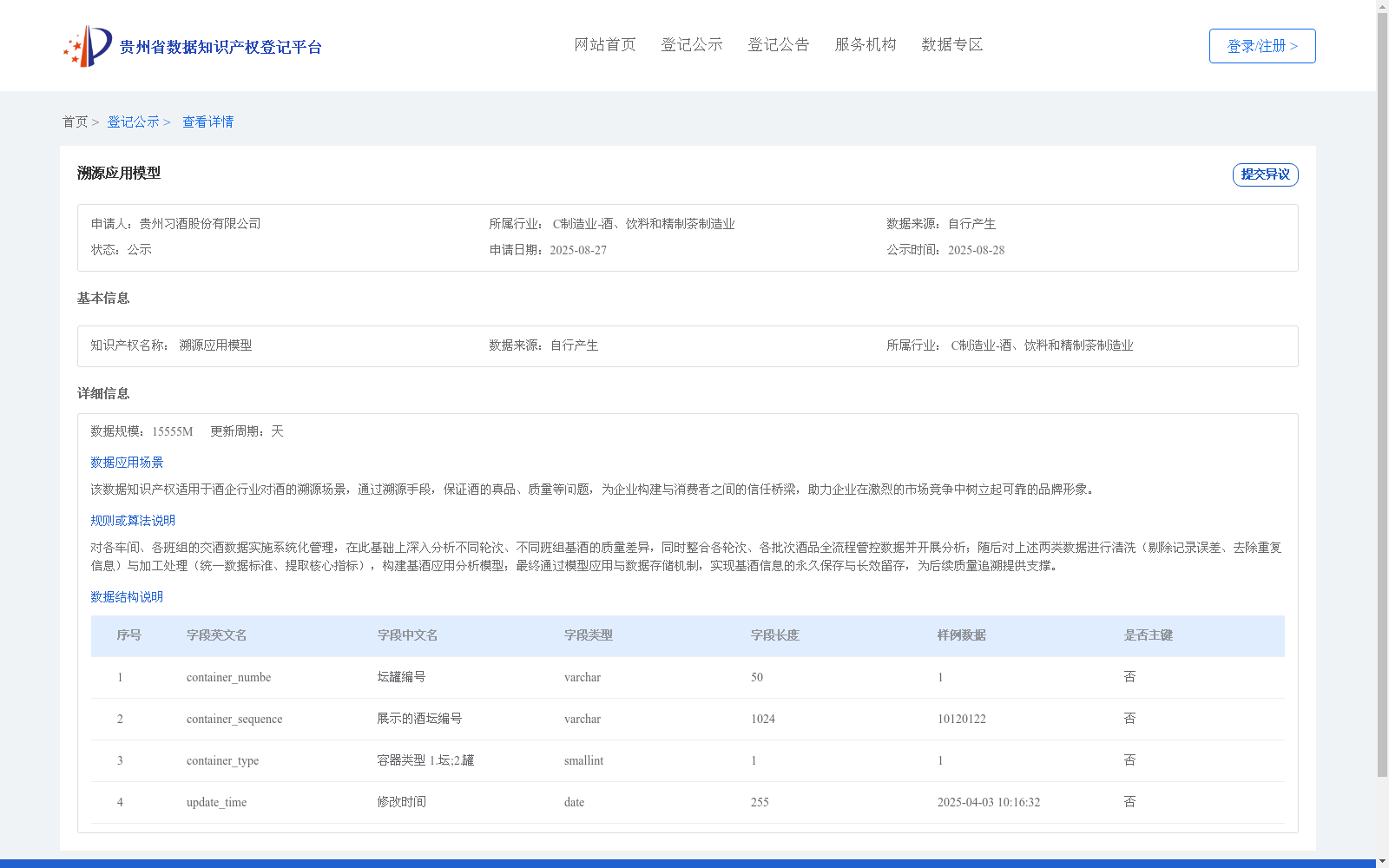This screenshot has height=868, width=1389.
Task: Click the 状态 value 公示
Action: pos(139,250)
